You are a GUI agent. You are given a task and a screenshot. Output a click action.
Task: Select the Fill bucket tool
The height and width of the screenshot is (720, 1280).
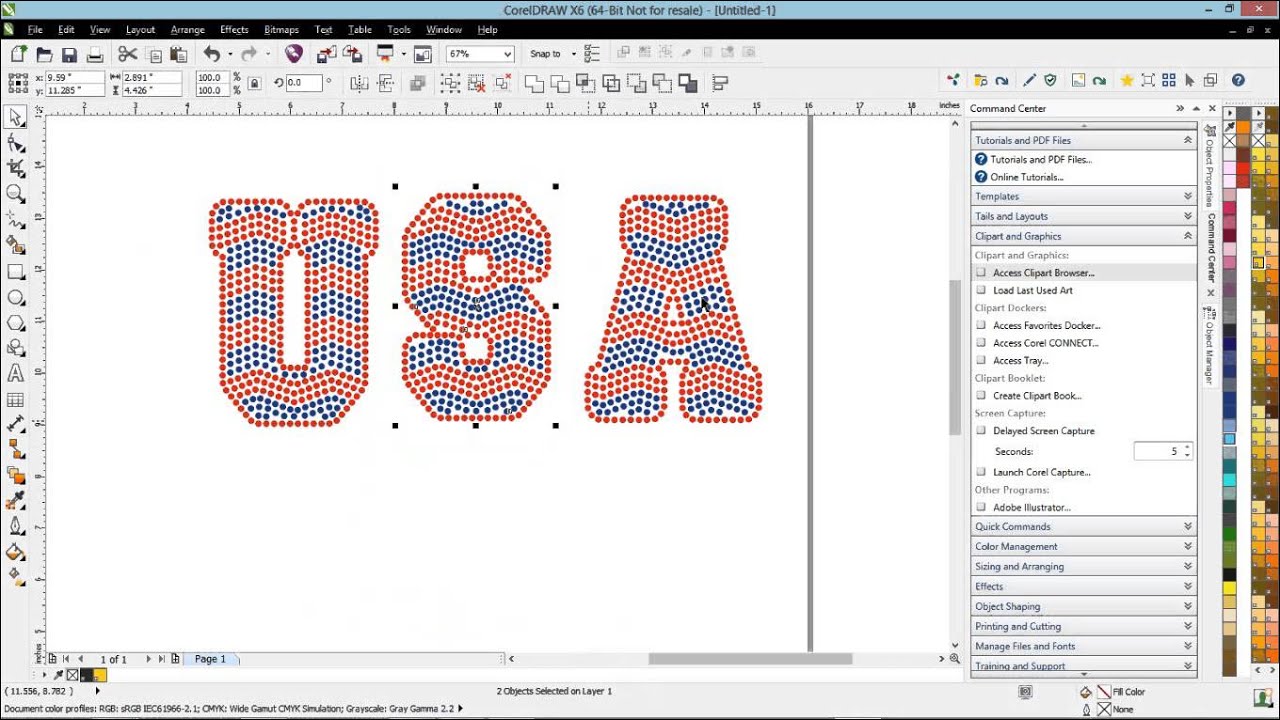click(x=15, y=551)
